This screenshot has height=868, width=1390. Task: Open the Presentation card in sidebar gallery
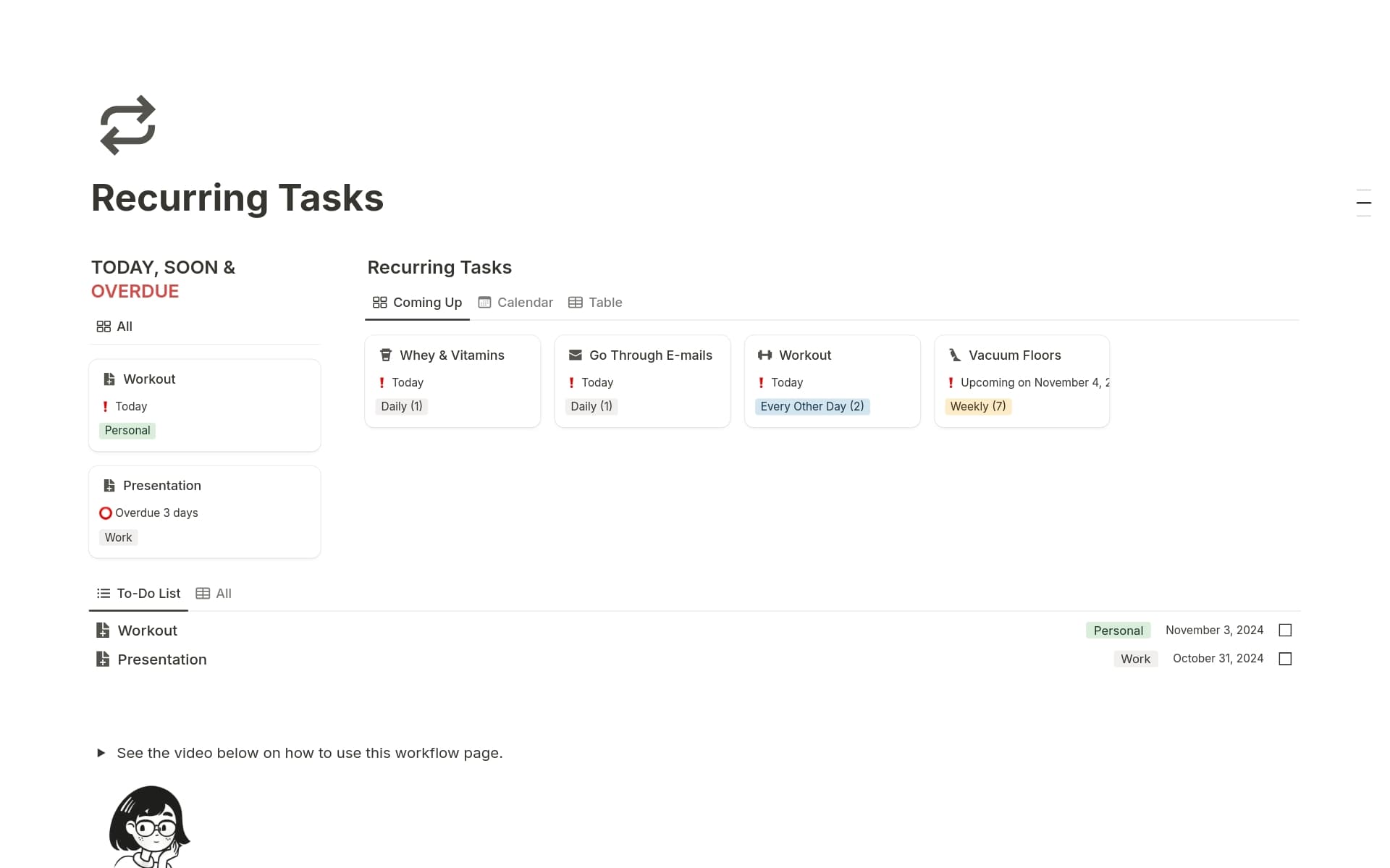(204, 512)
